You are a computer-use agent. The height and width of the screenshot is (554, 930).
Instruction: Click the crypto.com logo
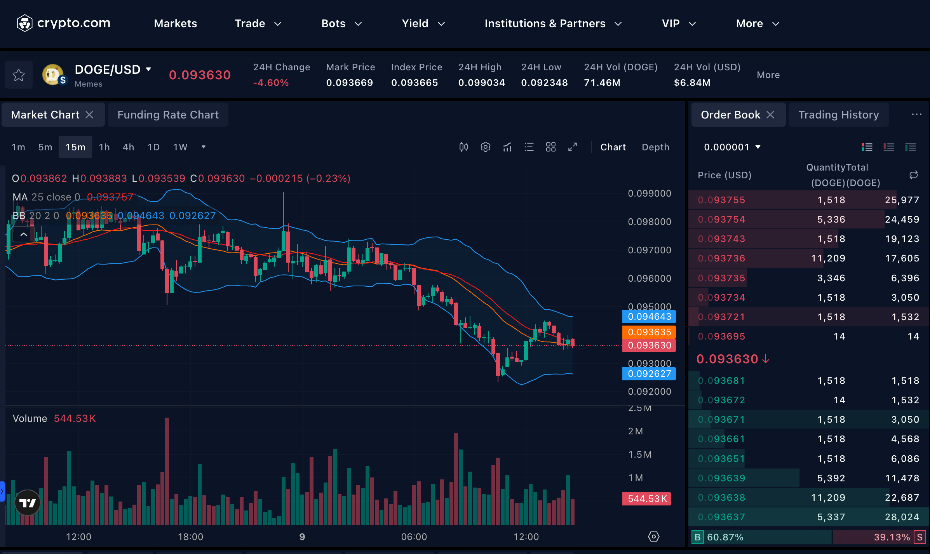pyautogui.click(x=63, y=23)
